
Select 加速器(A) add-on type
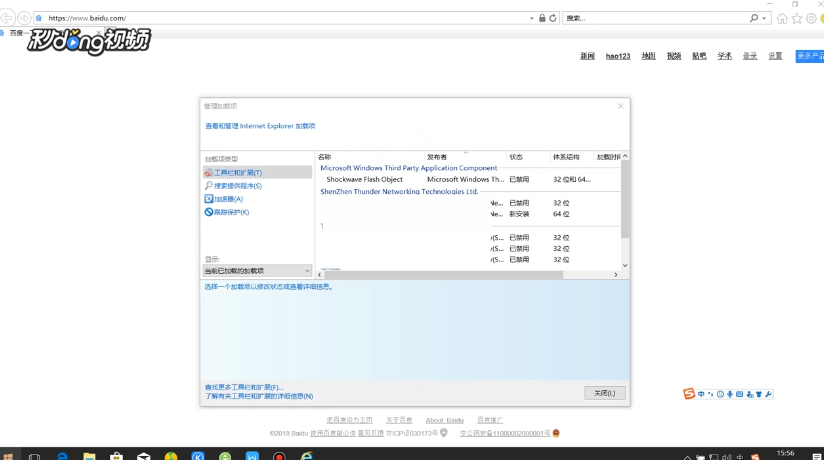tap(223, 199)
